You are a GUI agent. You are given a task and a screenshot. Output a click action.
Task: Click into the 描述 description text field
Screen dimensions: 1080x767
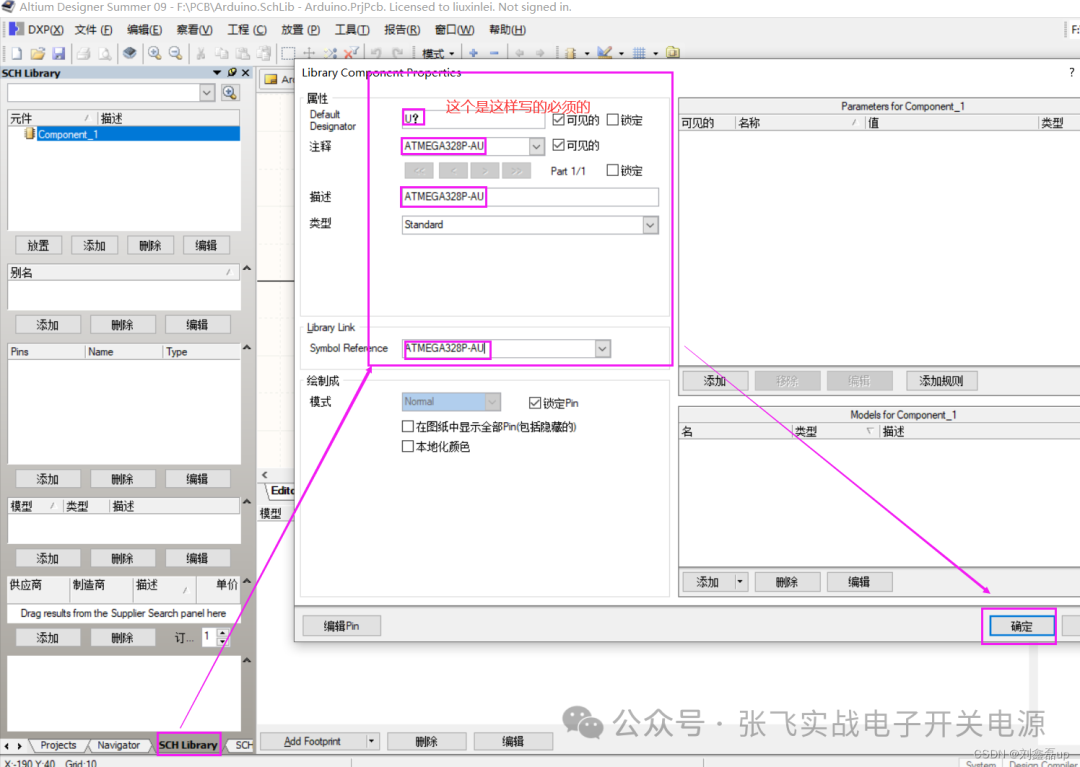(570, 197)
